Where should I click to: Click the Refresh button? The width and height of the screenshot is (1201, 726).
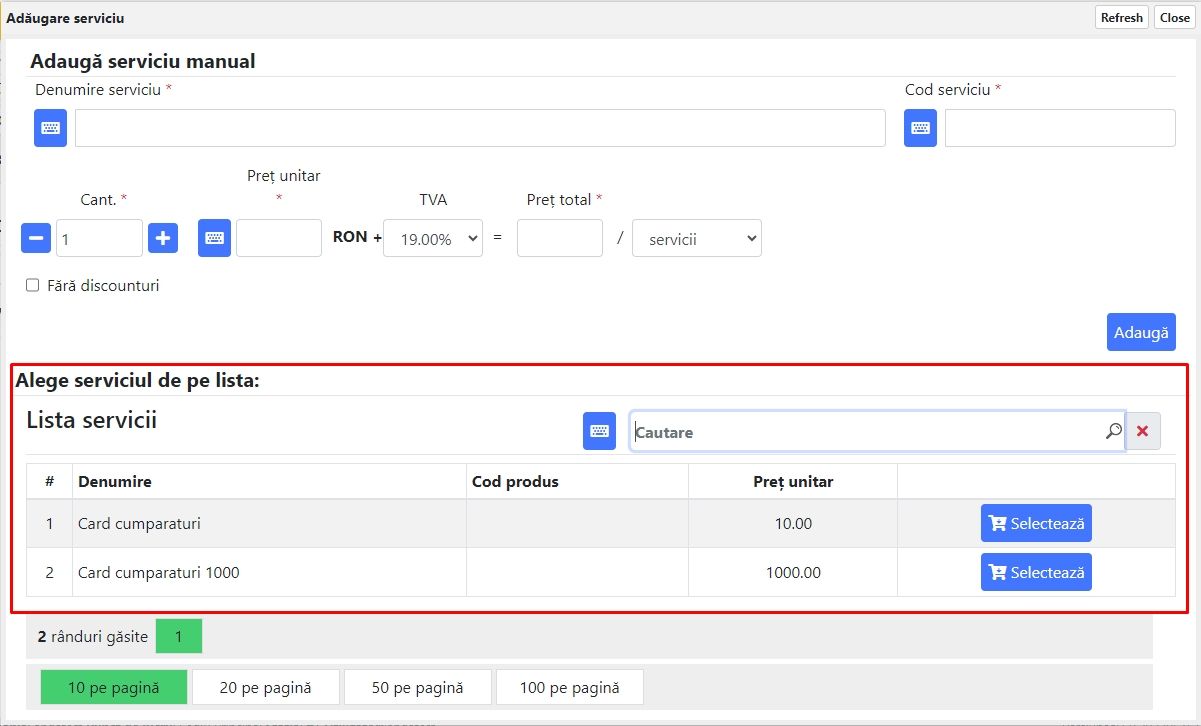pyautogui.click(x=1121, y=18)
